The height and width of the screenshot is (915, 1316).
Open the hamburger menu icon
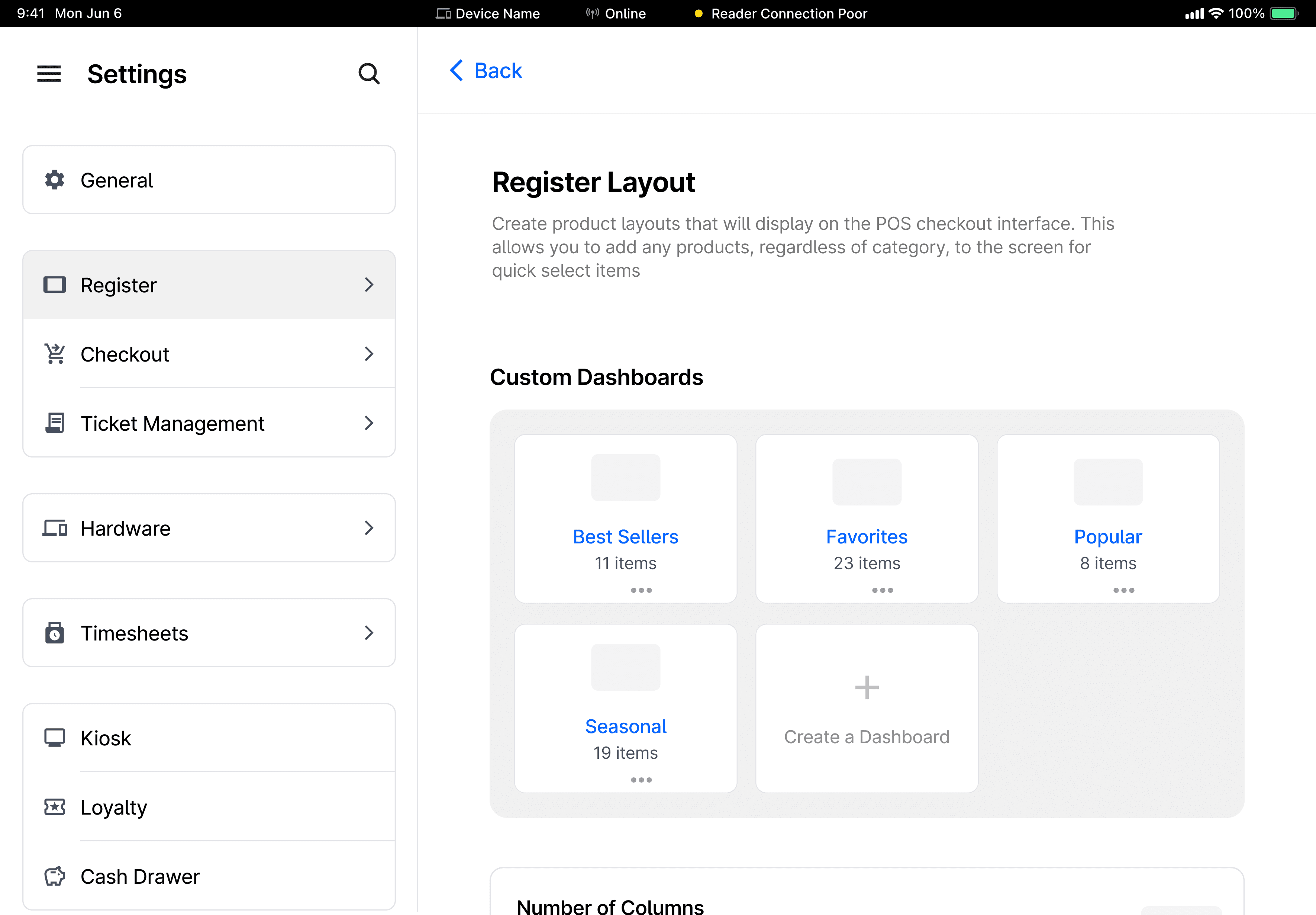point(49,74)
